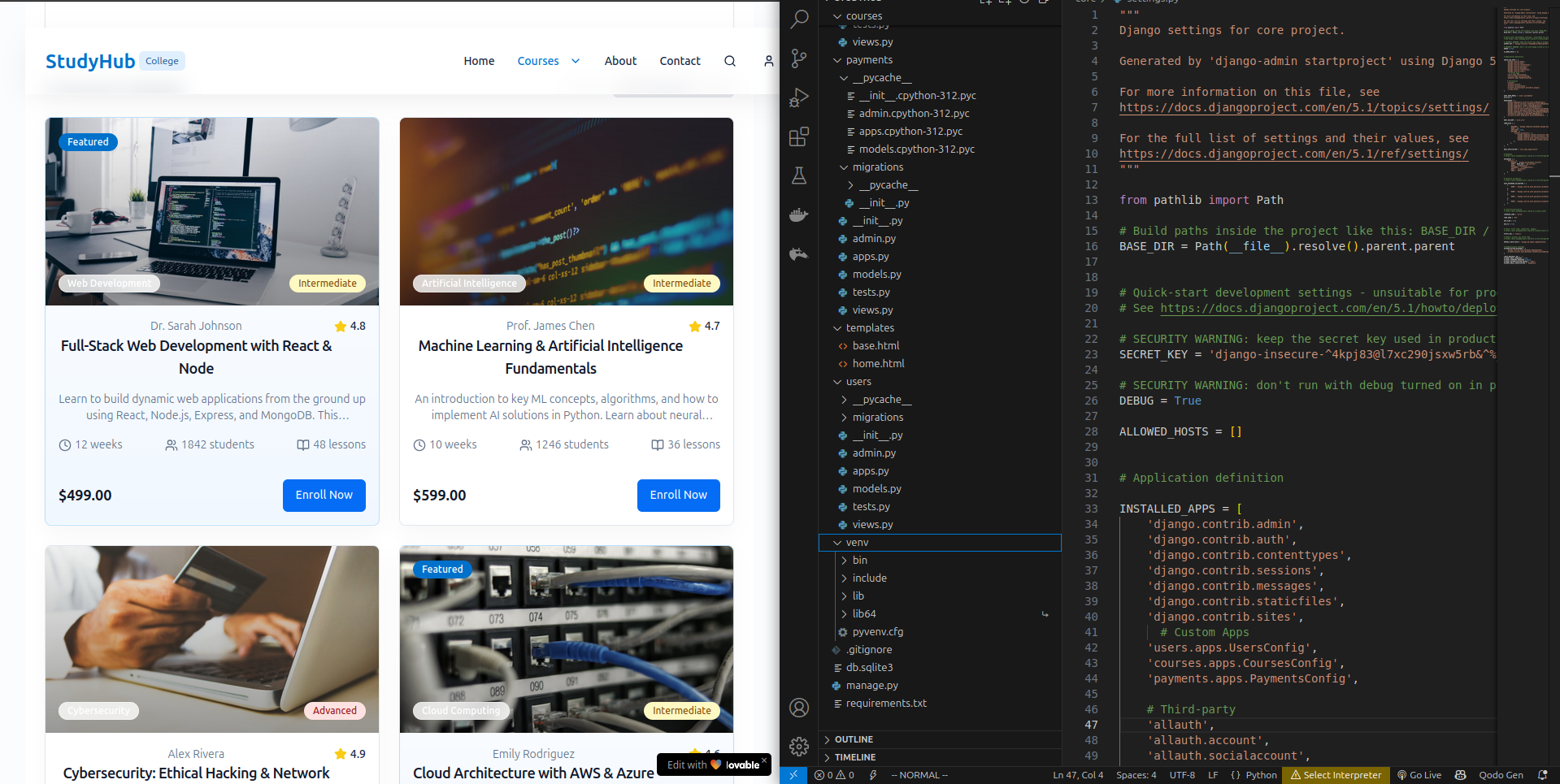Click Artificial Intelligence category tag
Image resolution: width=1560 pixels, height=784 pixels.
click(x=469, y=284)
